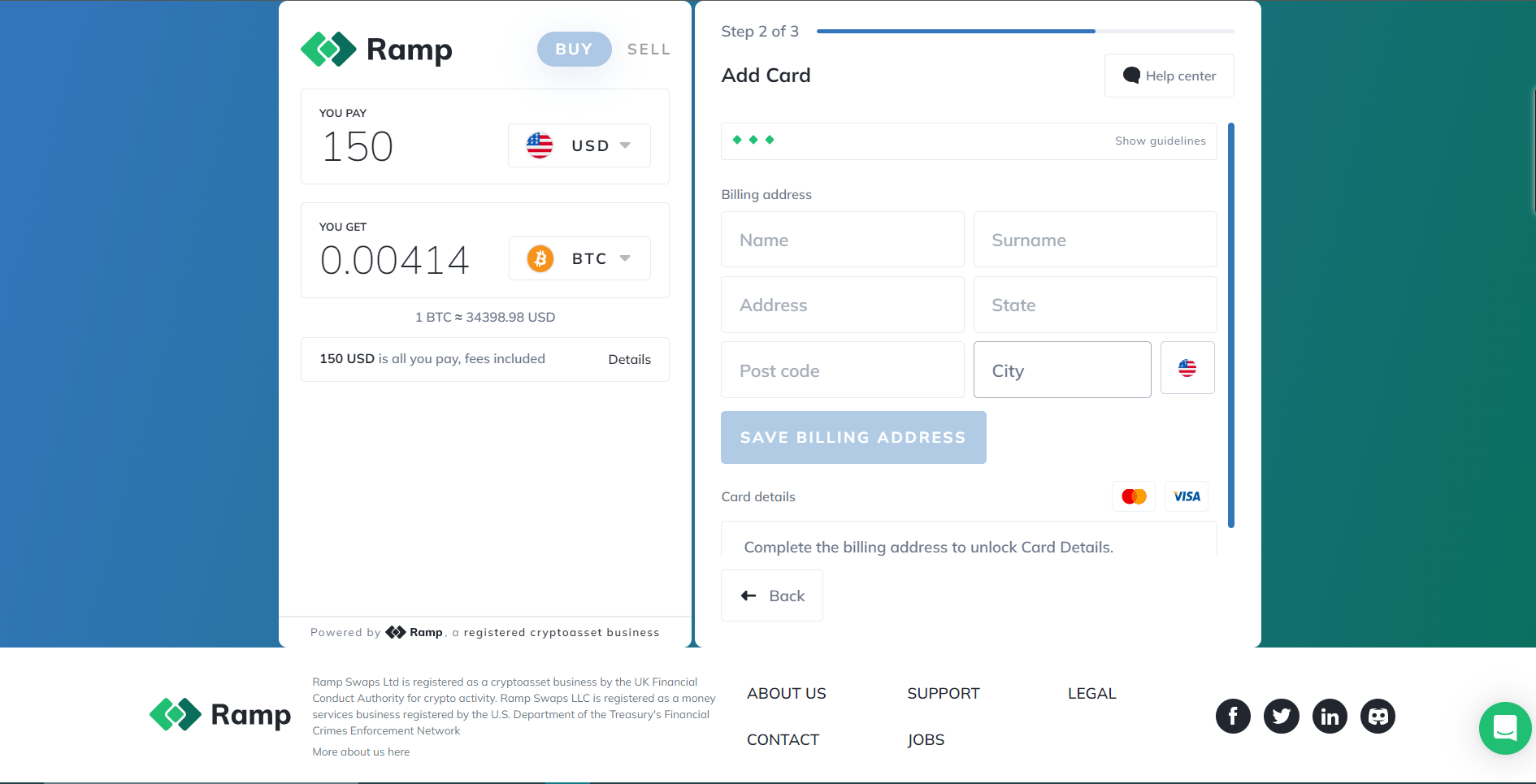This screenshot has height=784, width=1536.
Task: Open the green chat widget bubble
Action: [1505, 728]
